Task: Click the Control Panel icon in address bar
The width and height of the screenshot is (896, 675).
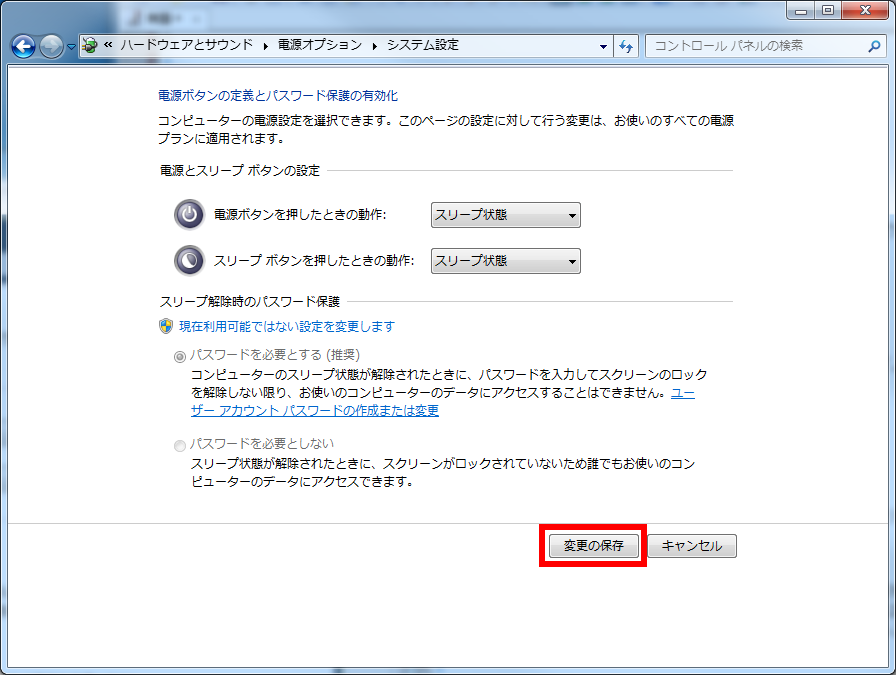Action: [x=90, y=46]
